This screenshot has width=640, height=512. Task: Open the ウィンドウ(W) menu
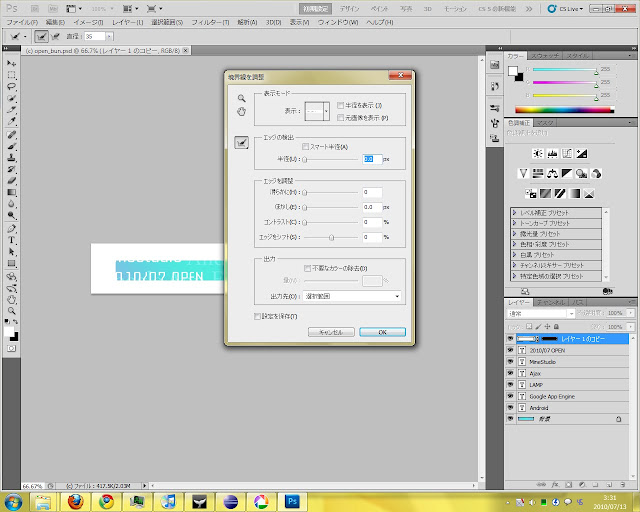(338, 22)
